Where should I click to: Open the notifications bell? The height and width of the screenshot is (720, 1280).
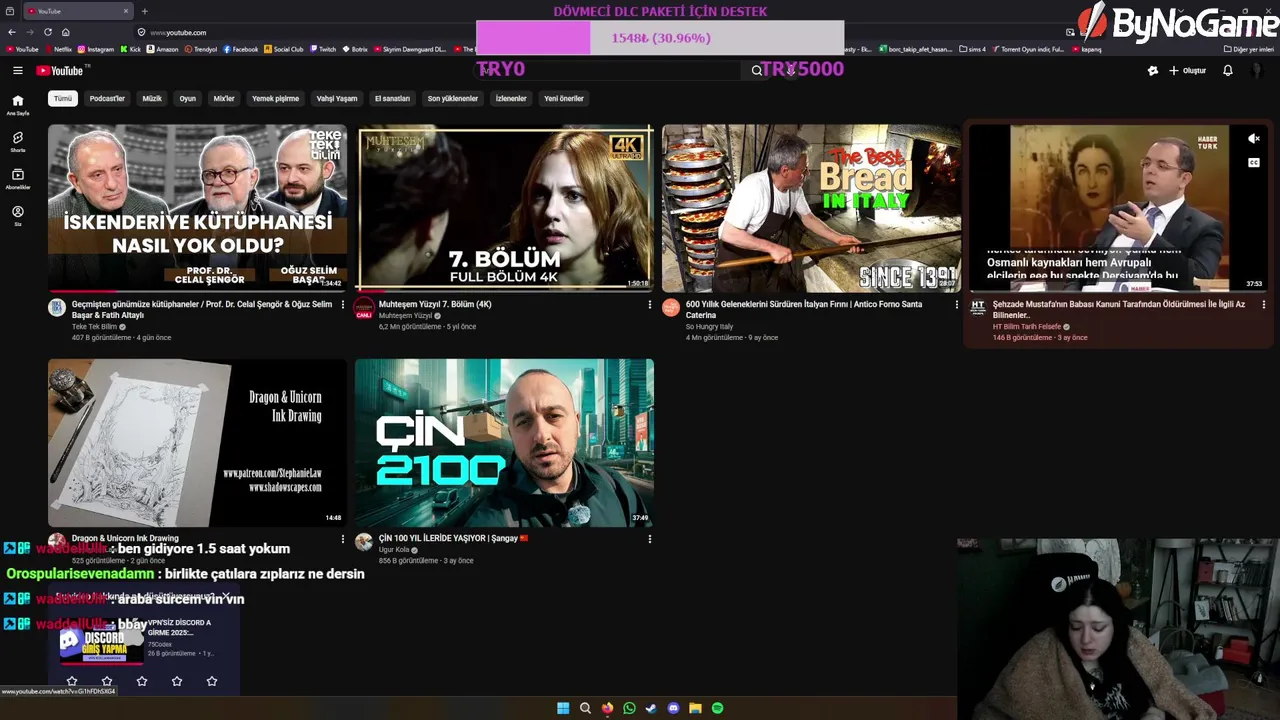click(x=1228, y=70)
